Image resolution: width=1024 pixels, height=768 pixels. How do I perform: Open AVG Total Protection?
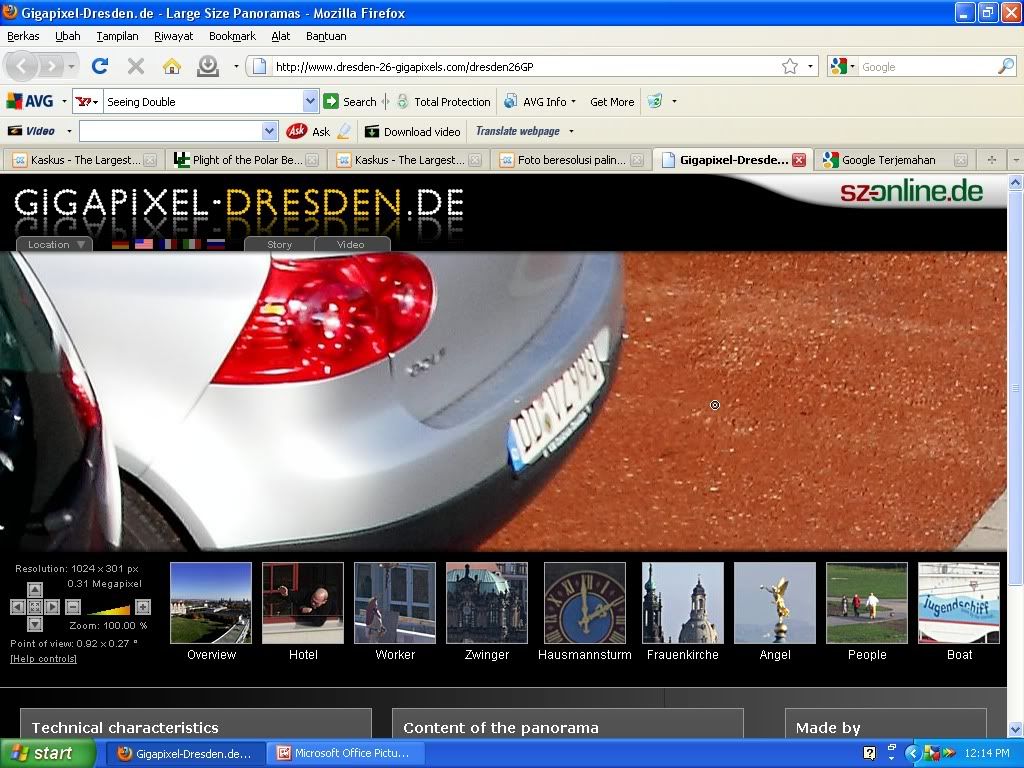click(x=443, y=101)
